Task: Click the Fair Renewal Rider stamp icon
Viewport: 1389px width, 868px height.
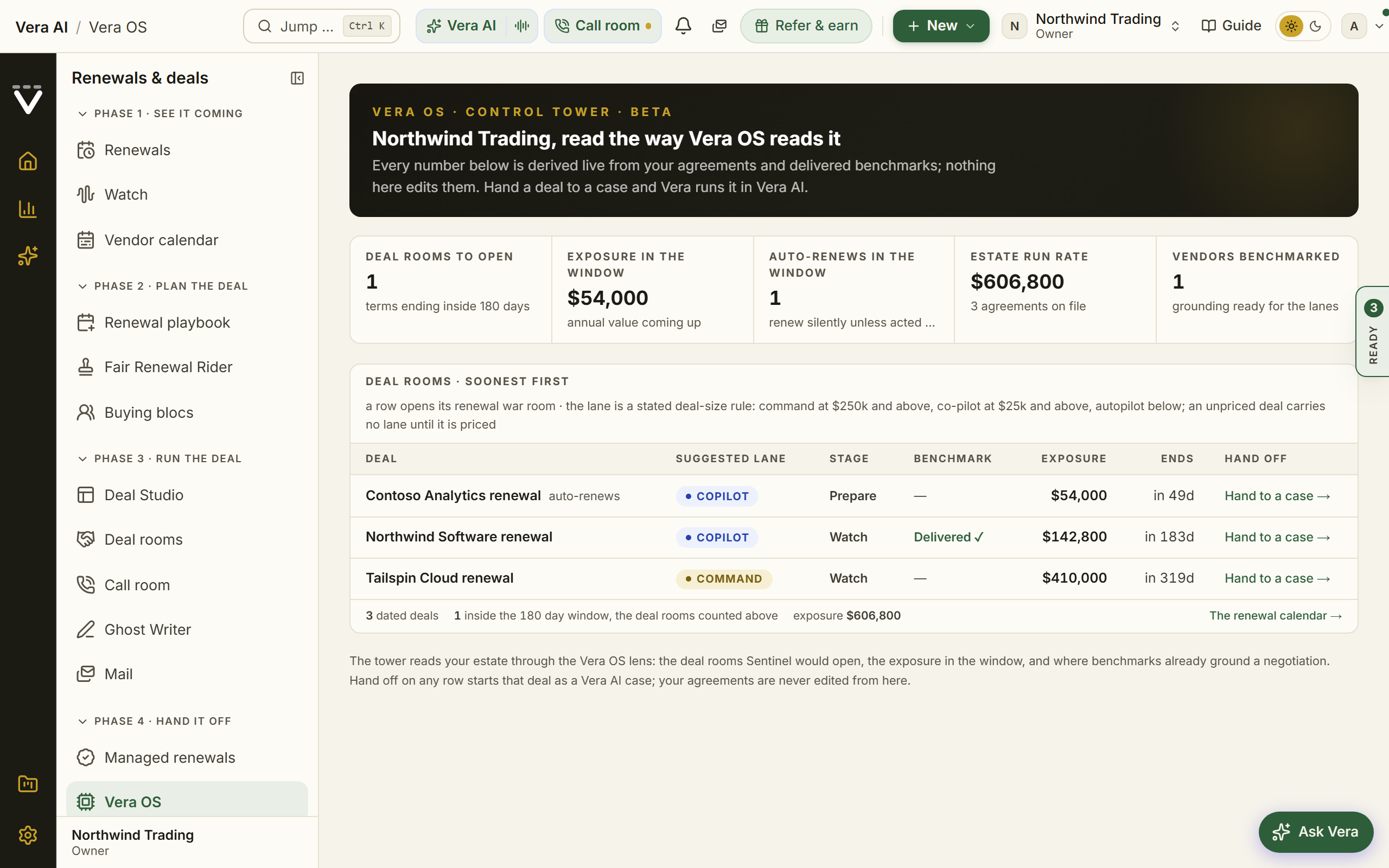Action: [86, 367]
